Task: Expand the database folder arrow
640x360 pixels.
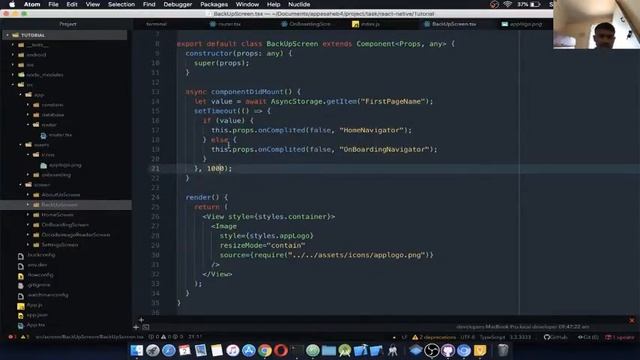Action: click(28, 115)
